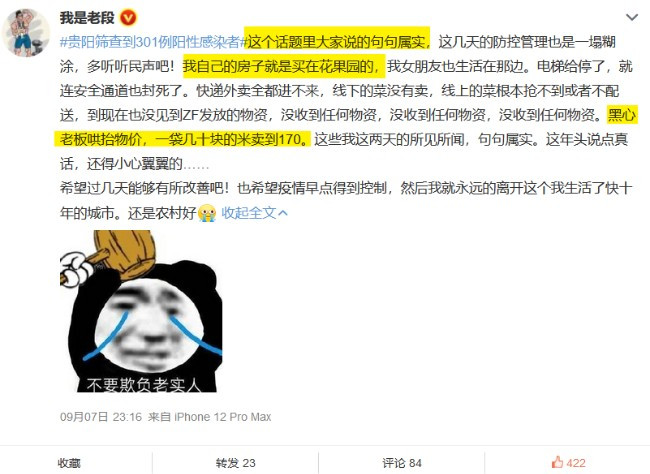Enlarge the crying panda meme image
Screen dimensions: 650x474
[x=141, y=311]
